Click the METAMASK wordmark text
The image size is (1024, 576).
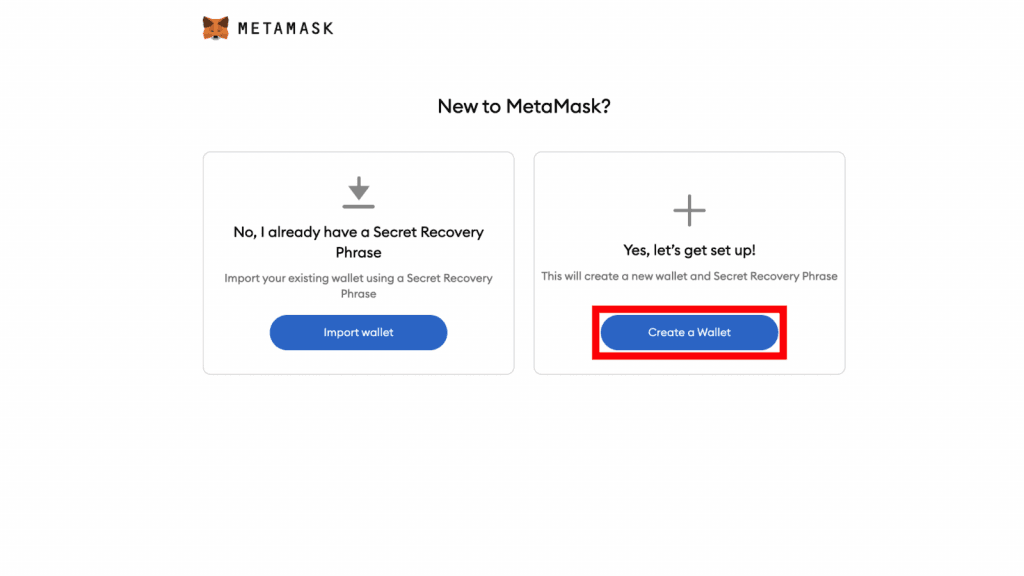pyautogui.click(x=285, y=29)
